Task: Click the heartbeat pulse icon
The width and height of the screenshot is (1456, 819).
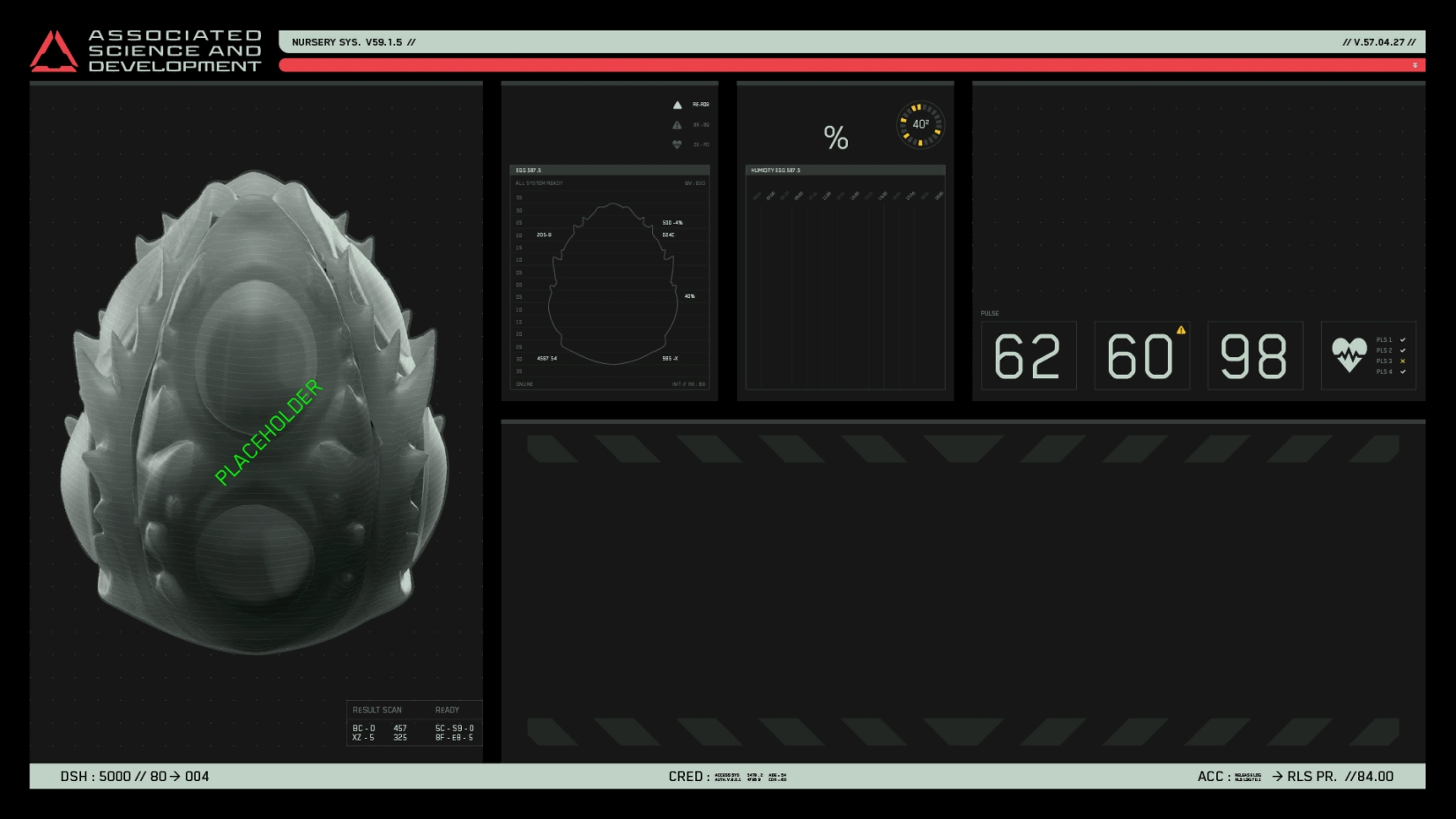Action: tap(1348, 354)
